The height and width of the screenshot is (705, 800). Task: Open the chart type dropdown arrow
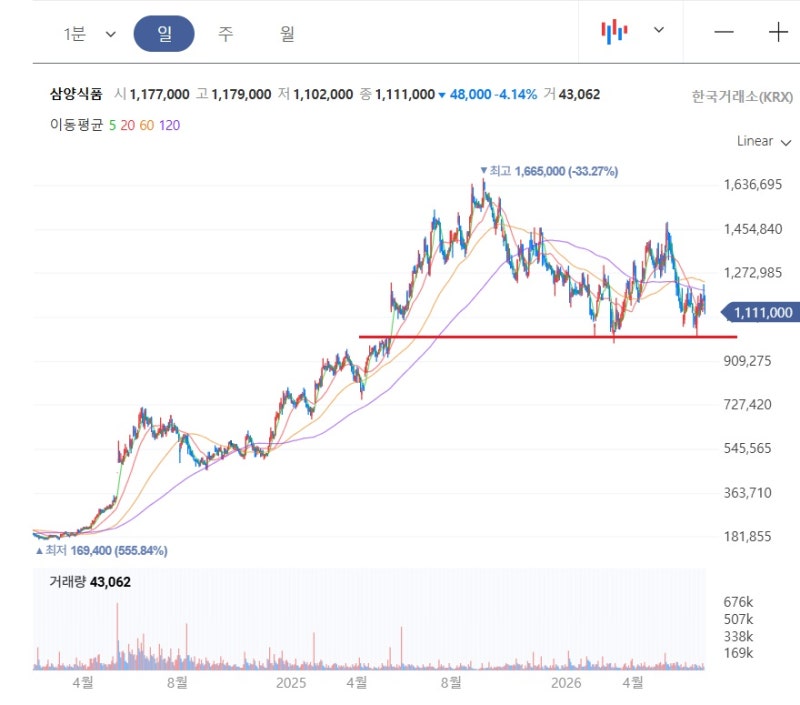click(659, 30)
